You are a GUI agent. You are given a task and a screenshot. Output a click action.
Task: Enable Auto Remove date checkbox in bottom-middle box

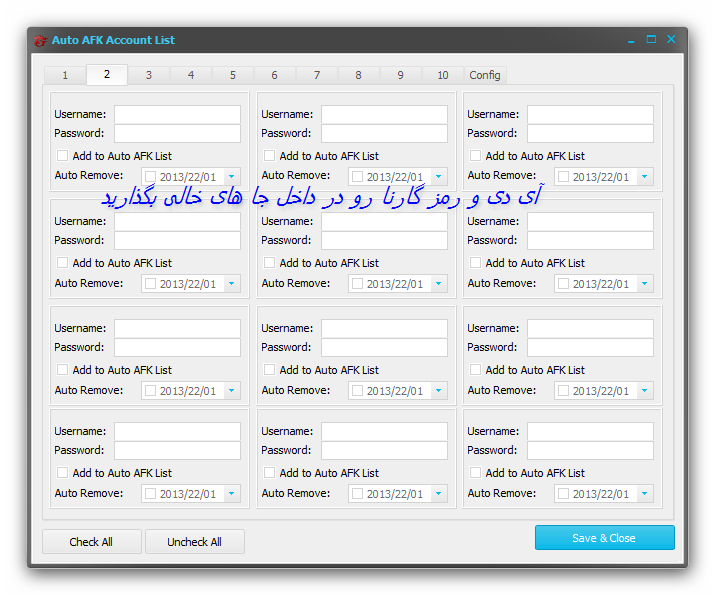tap(358, 493)
